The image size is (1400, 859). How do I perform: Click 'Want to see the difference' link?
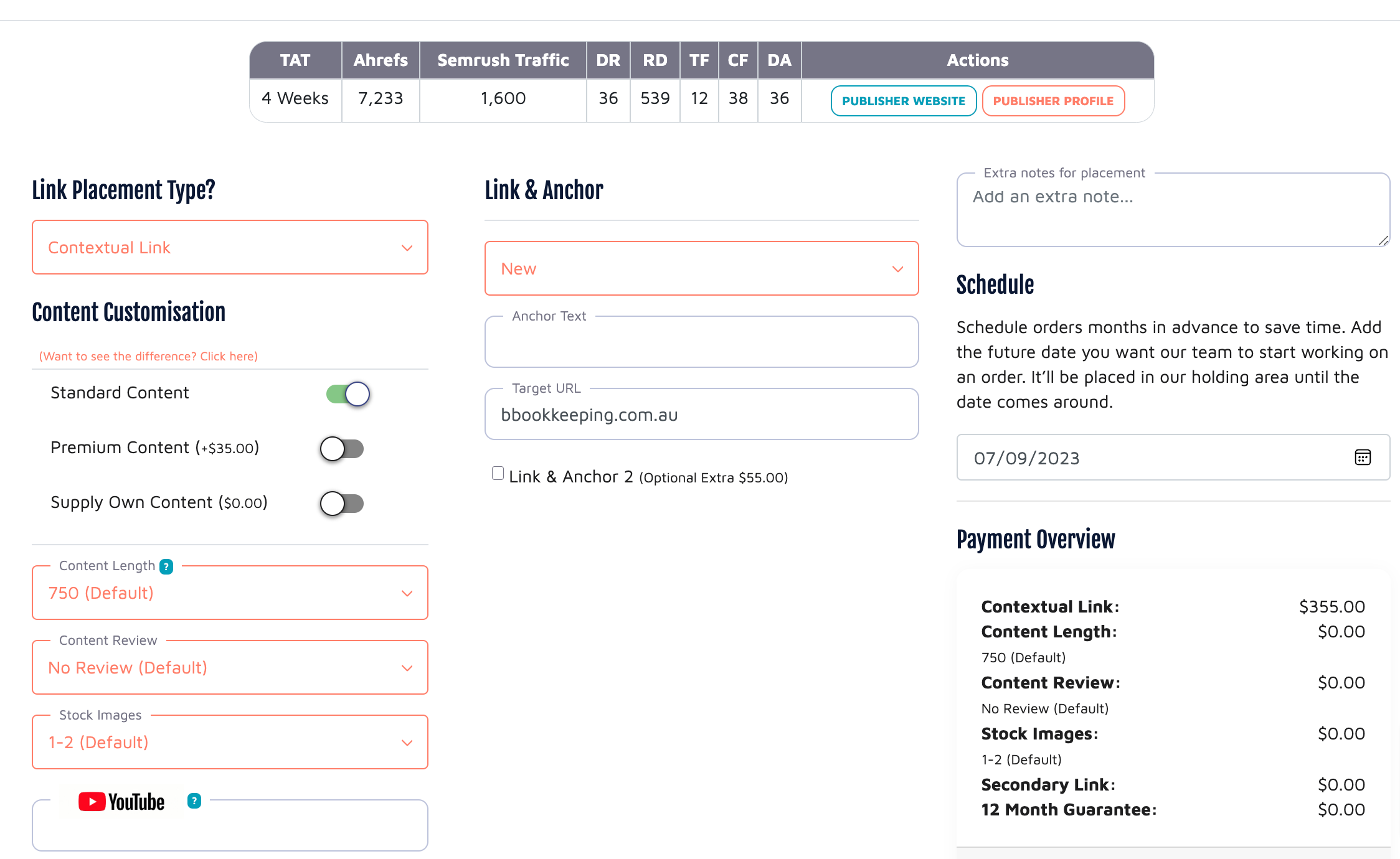pyautogui.click(x=148, y=356)
